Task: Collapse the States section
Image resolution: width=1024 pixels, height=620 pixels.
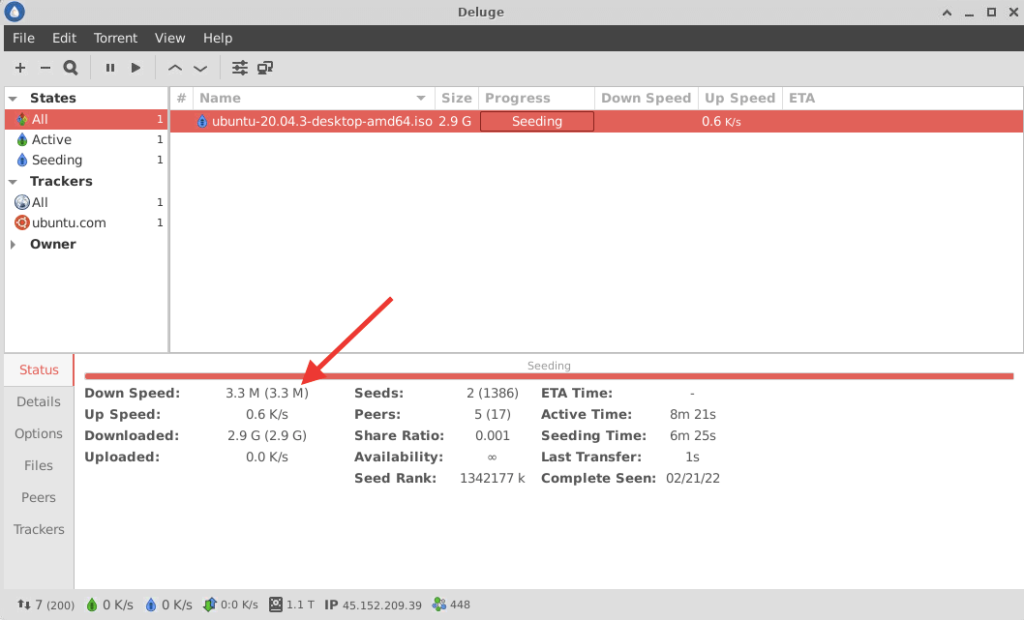Action: 12,99
